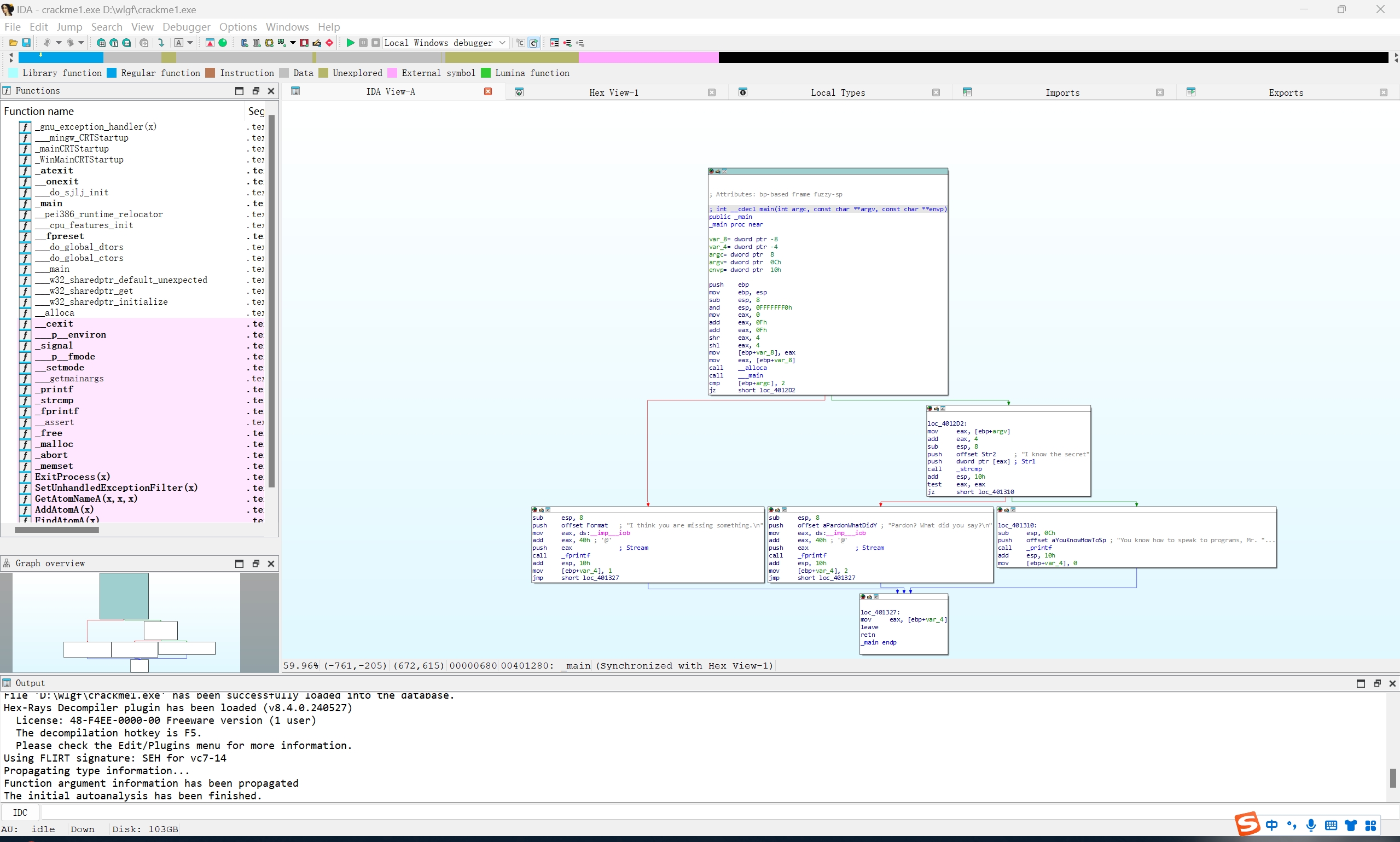Open the Windows menu
The image size is (1400, 842).
287,27
